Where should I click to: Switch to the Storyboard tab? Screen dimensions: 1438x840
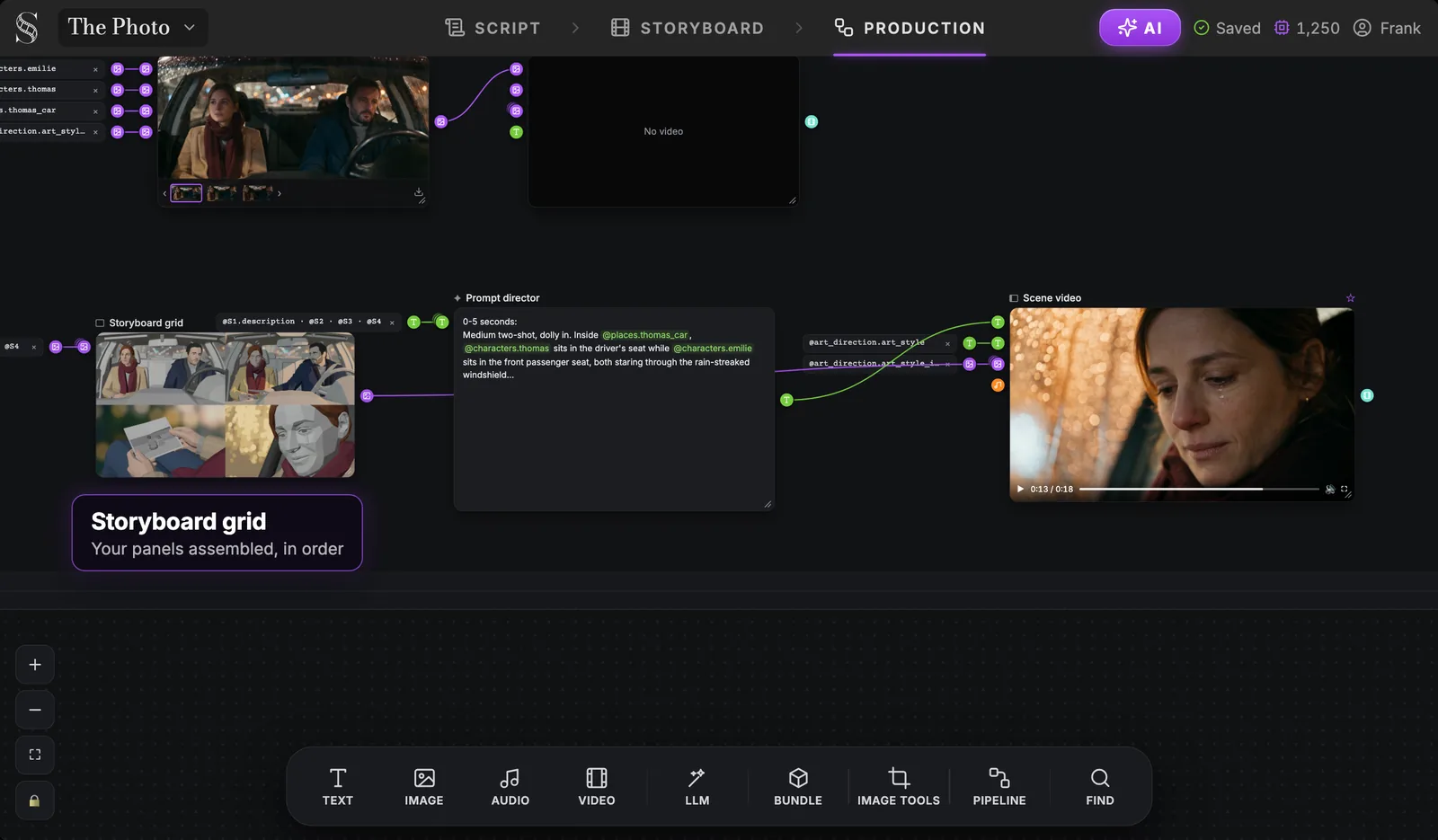coord(688,28)
